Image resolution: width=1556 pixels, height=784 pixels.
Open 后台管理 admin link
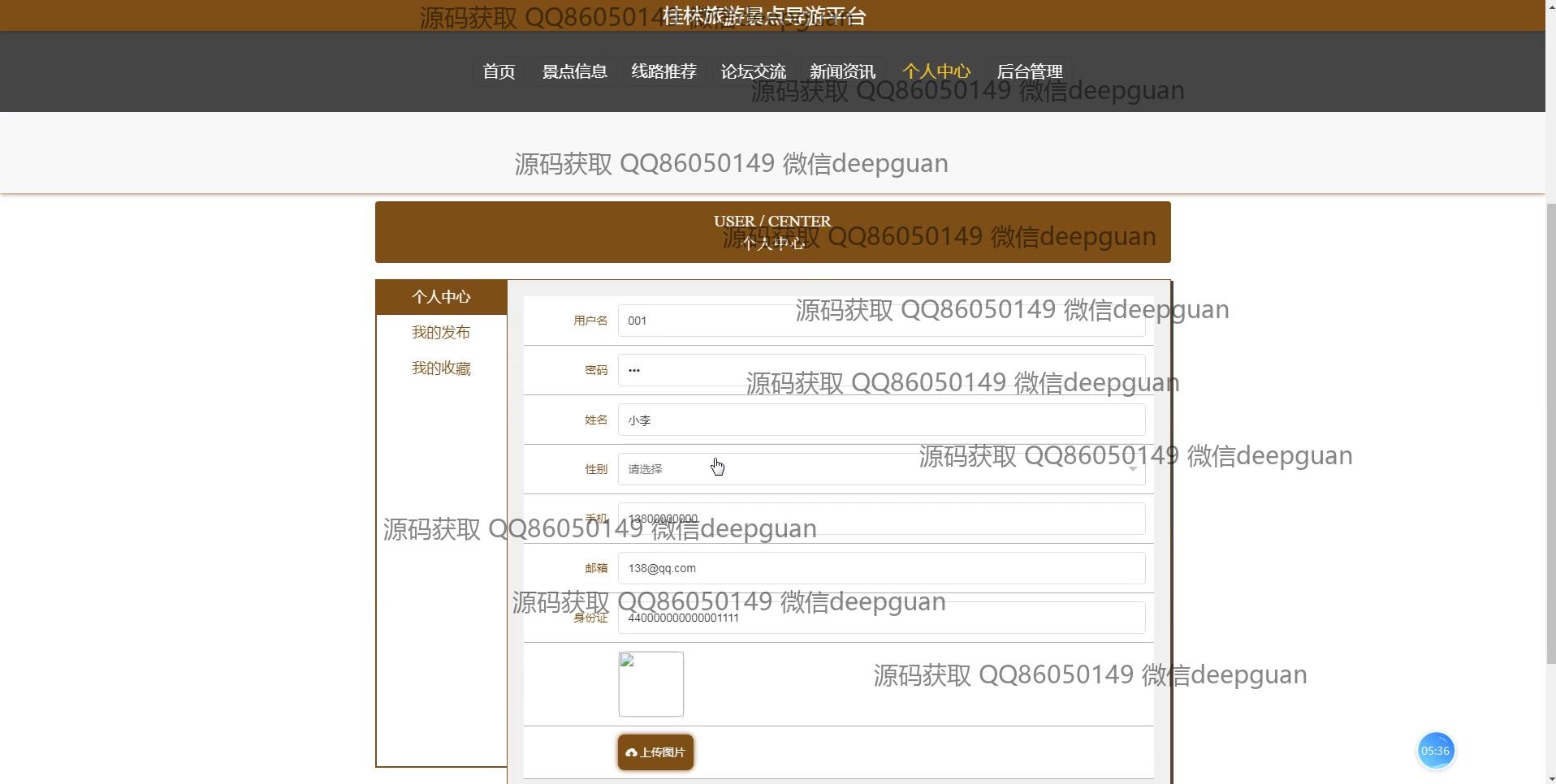pos(1029,71)
